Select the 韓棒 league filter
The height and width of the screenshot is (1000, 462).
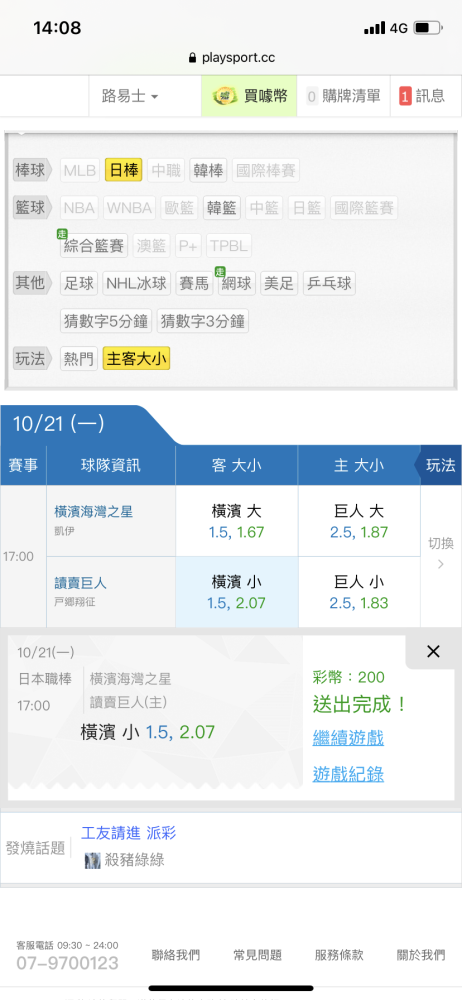[x=208, y=170]
